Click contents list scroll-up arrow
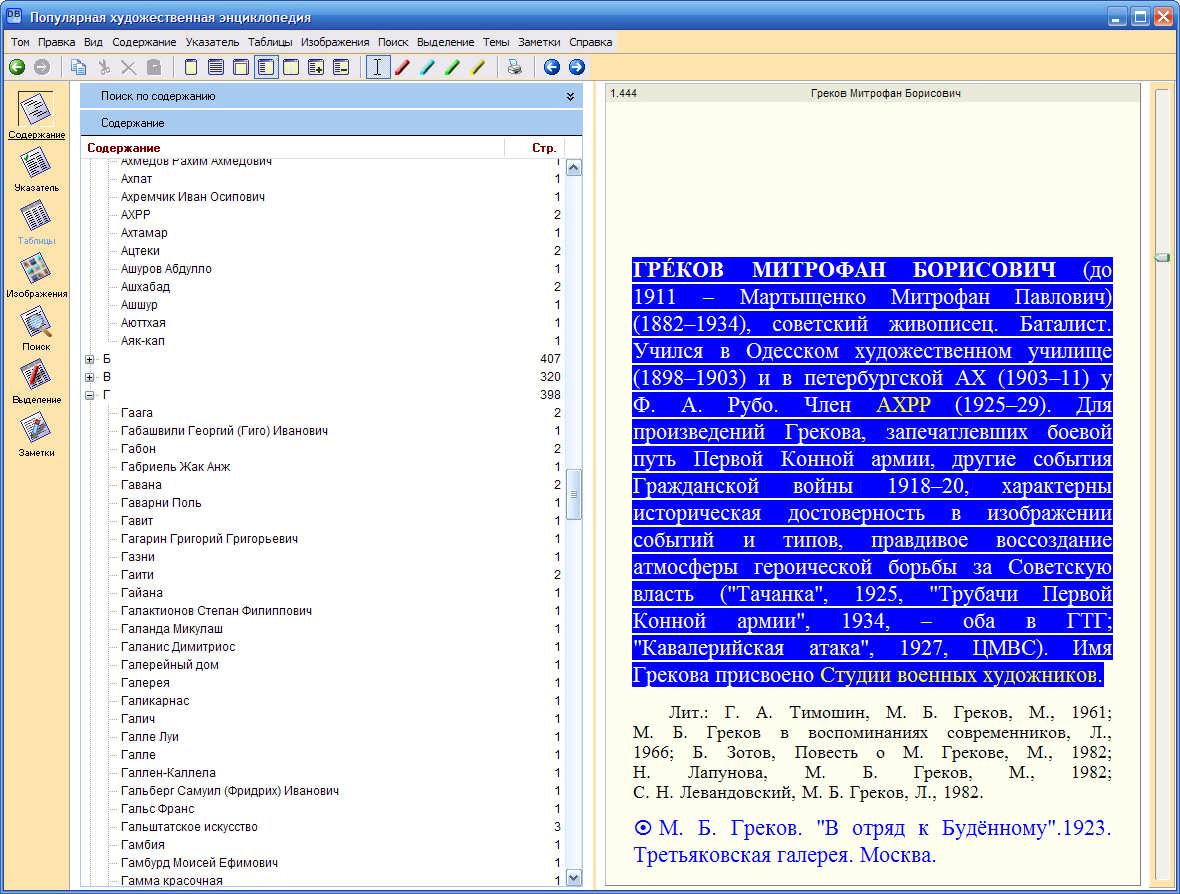The image size is (1180, 894). click(573, 168)
